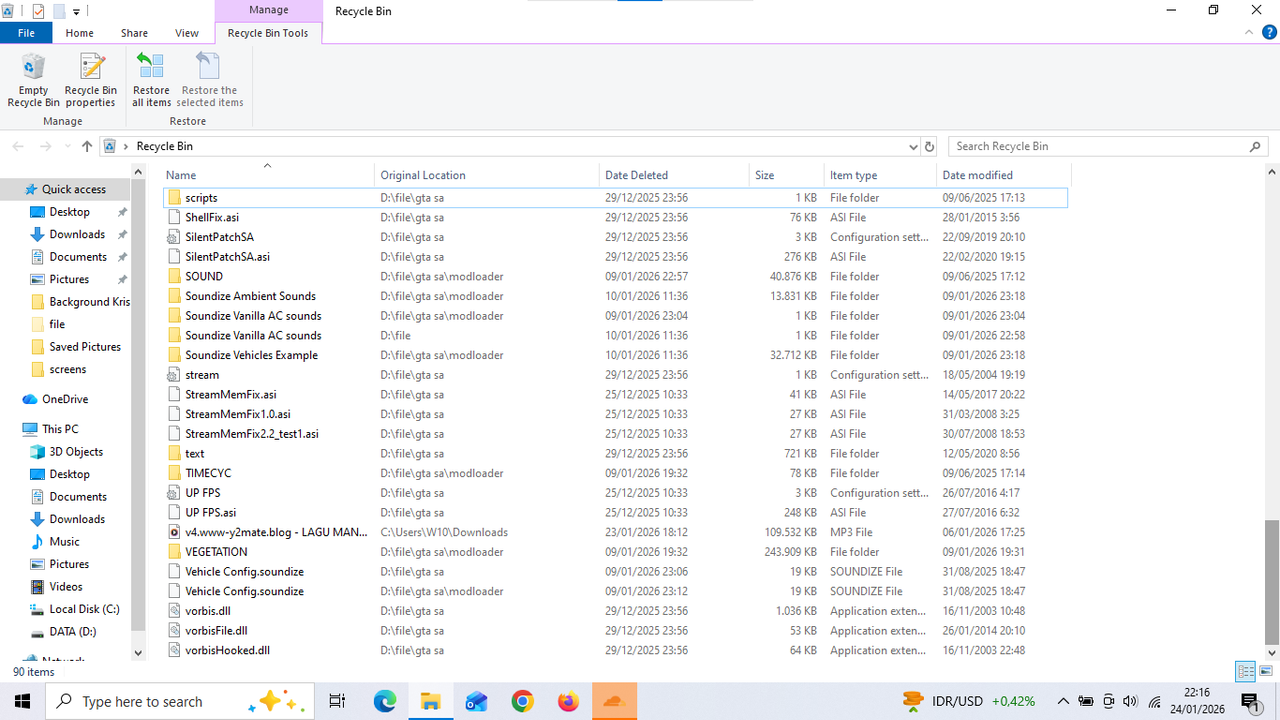Click the search magnifier icon
Image resolution: width=1280 pixels, height=720 pixels.
click(x=1256, y=146)
